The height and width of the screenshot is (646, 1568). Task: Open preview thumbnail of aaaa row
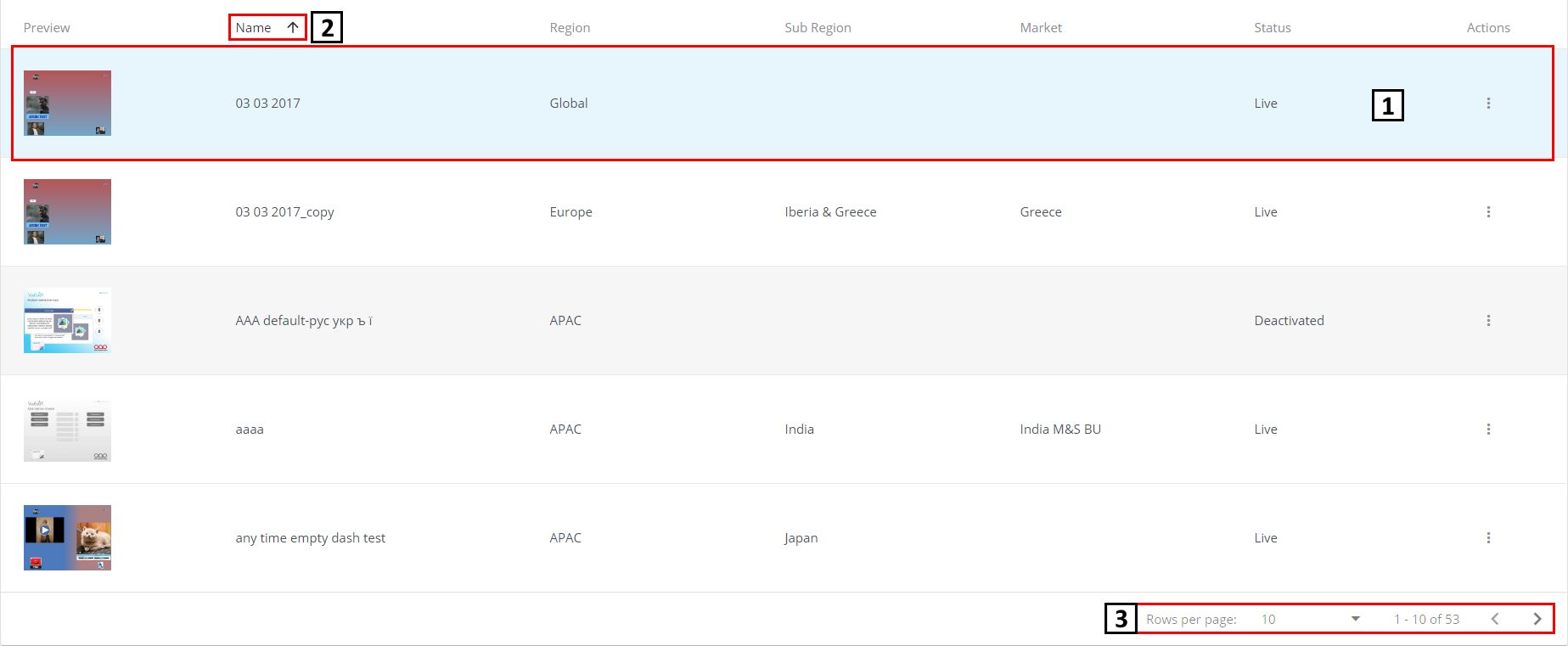67,430
